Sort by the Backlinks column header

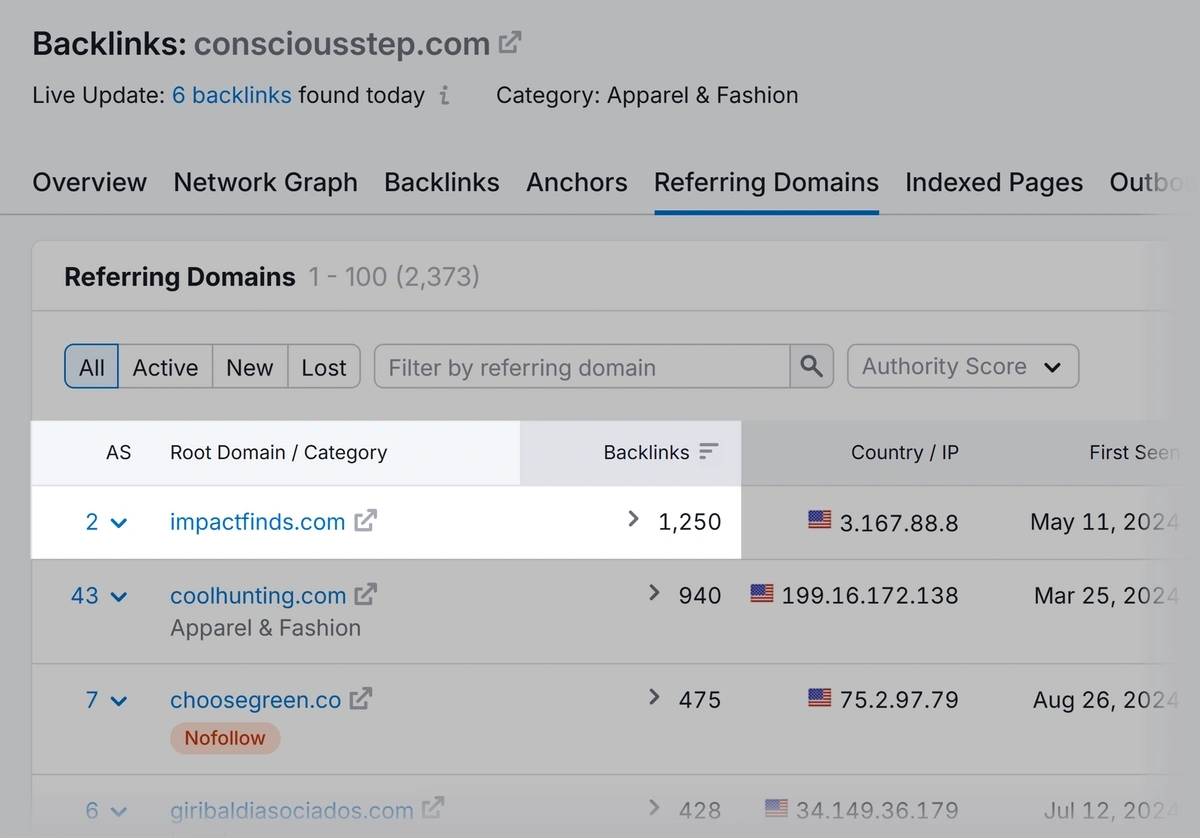tap(646, 453)
